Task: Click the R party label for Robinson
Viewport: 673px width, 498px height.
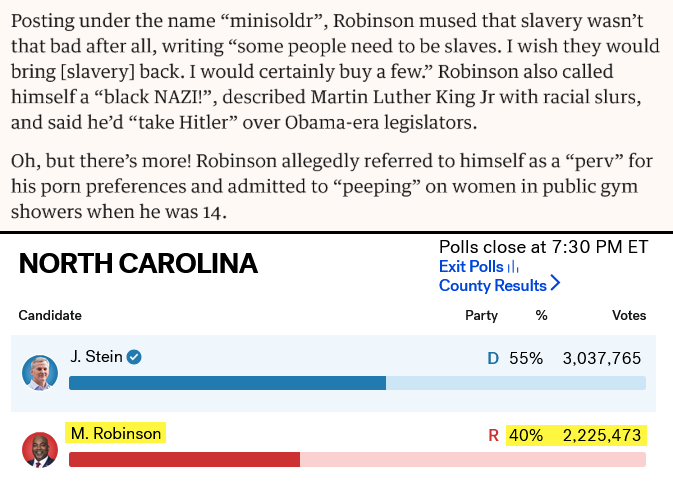Action: 492,435
